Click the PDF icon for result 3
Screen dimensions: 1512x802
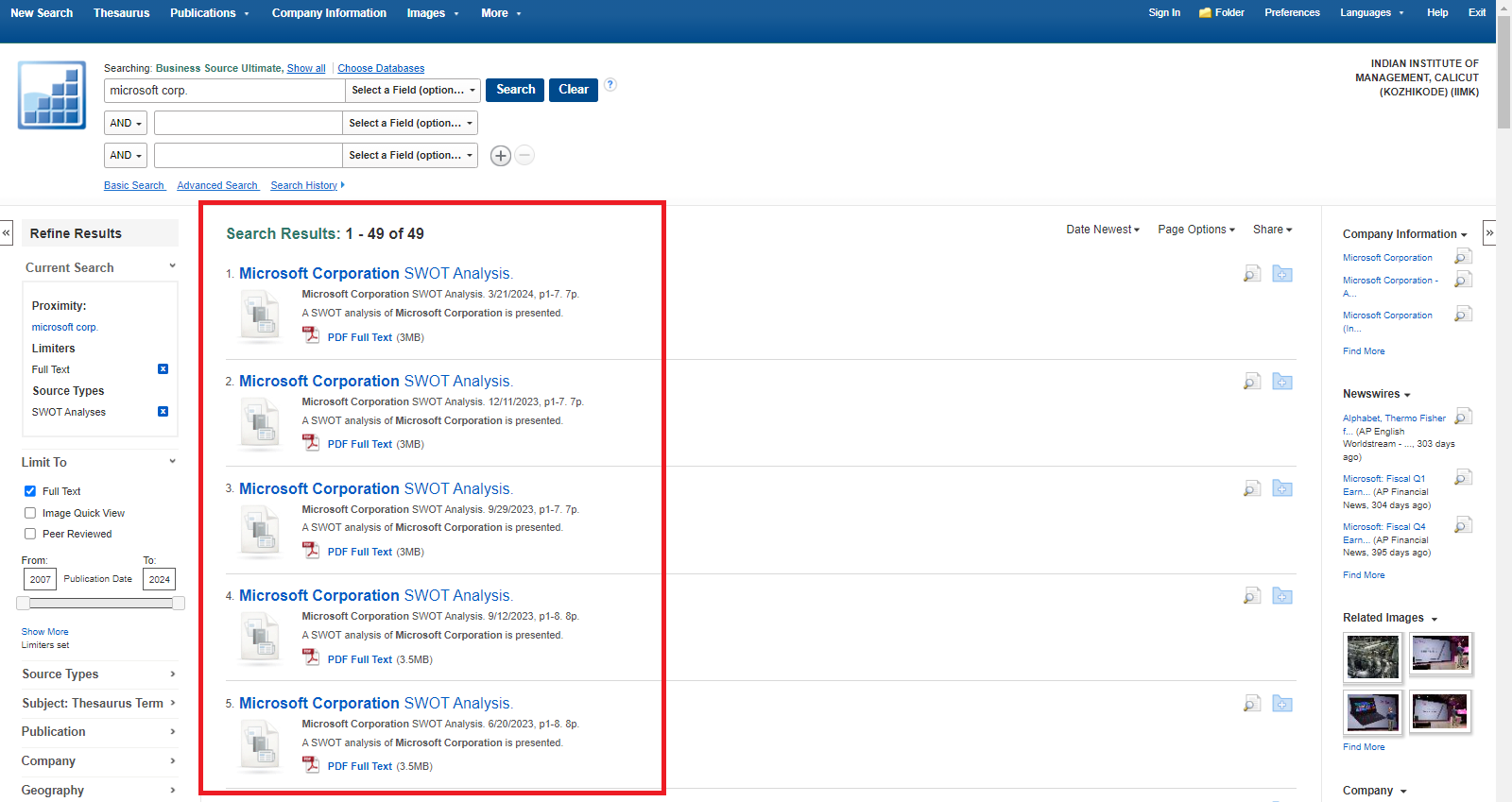311,551
